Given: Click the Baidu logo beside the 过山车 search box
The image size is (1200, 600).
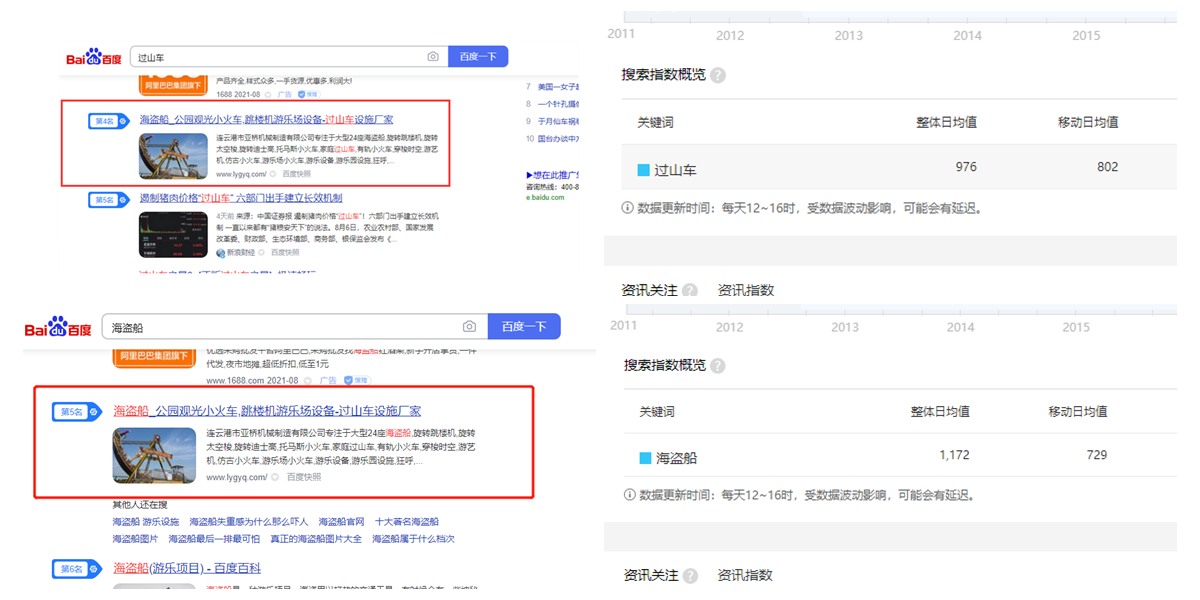Looking at the screenshot, I should pyautogui.click(x=94, y=57).
